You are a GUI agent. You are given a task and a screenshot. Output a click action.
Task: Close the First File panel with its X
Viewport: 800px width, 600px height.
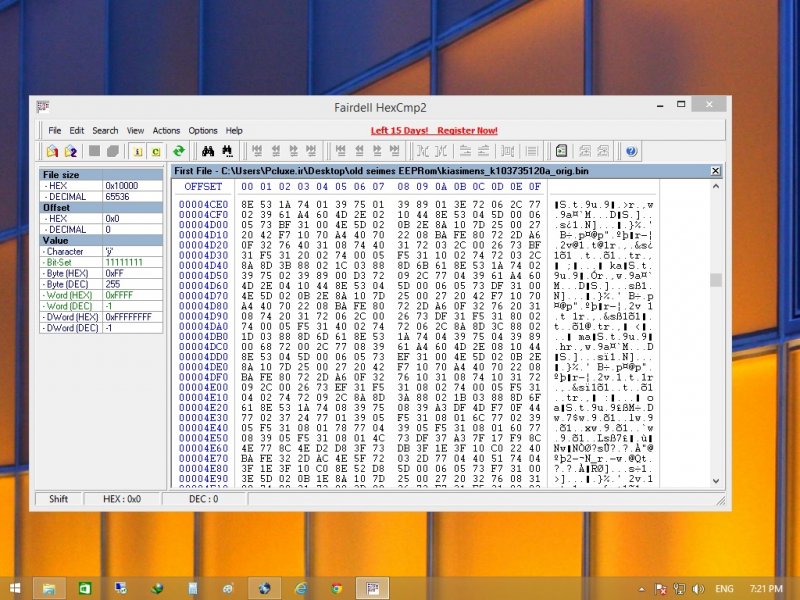pyautogui.click(x=715, y=171)
